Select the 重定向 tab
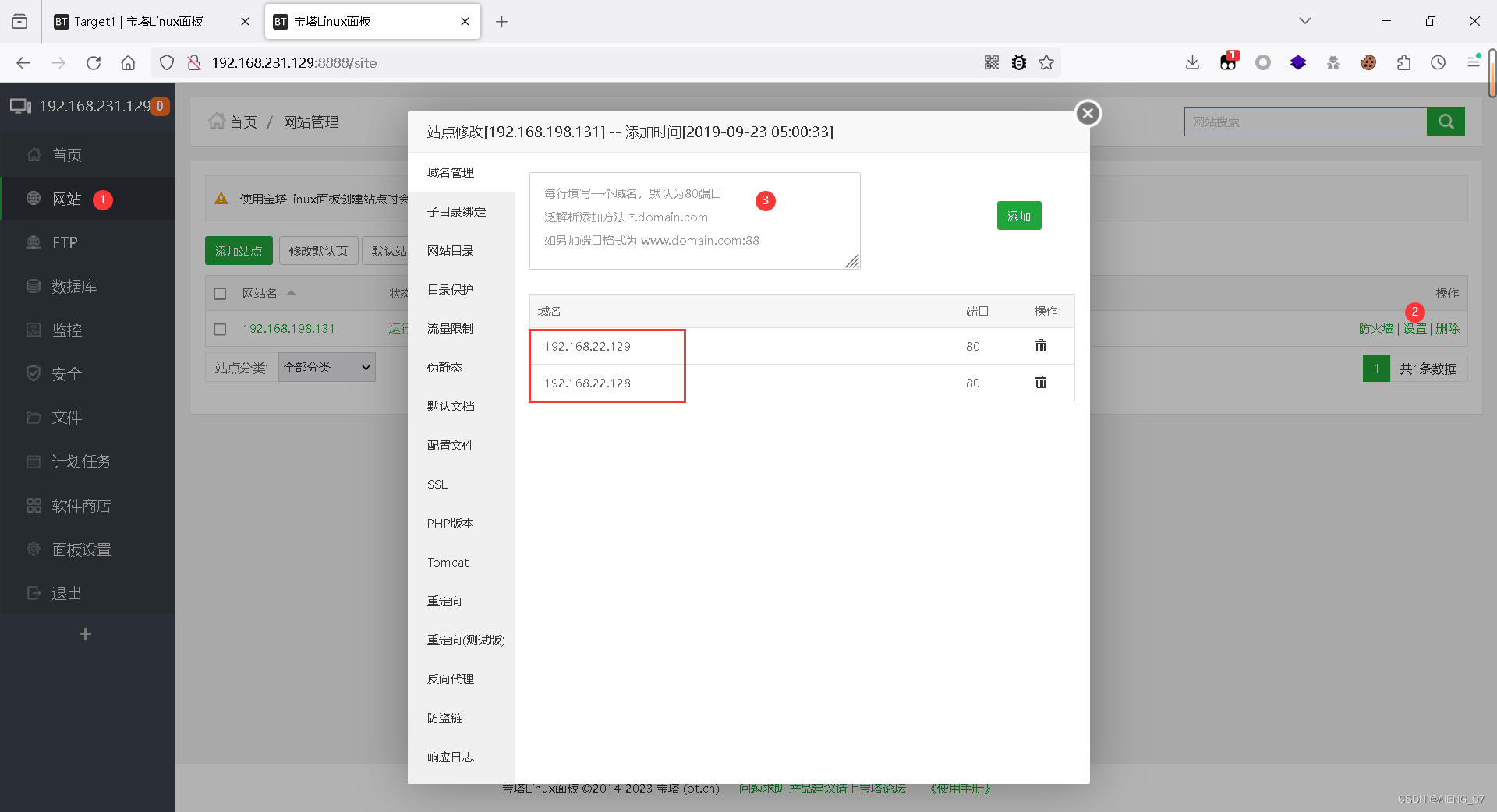1497x812 pixels. tap(462, 601)
